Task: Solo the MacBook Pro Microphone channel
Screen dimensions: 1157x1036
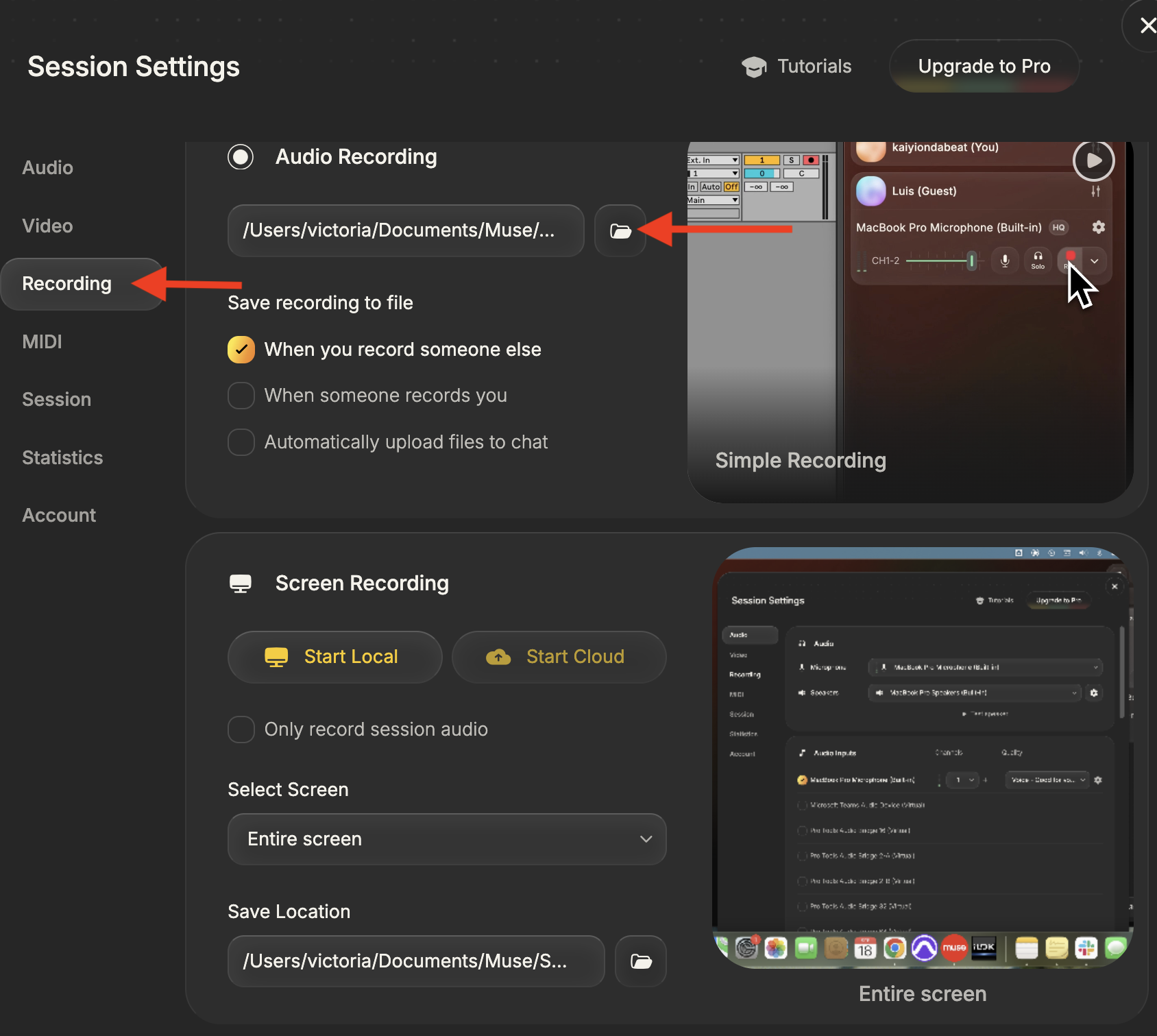Action: coord(1038,261)
